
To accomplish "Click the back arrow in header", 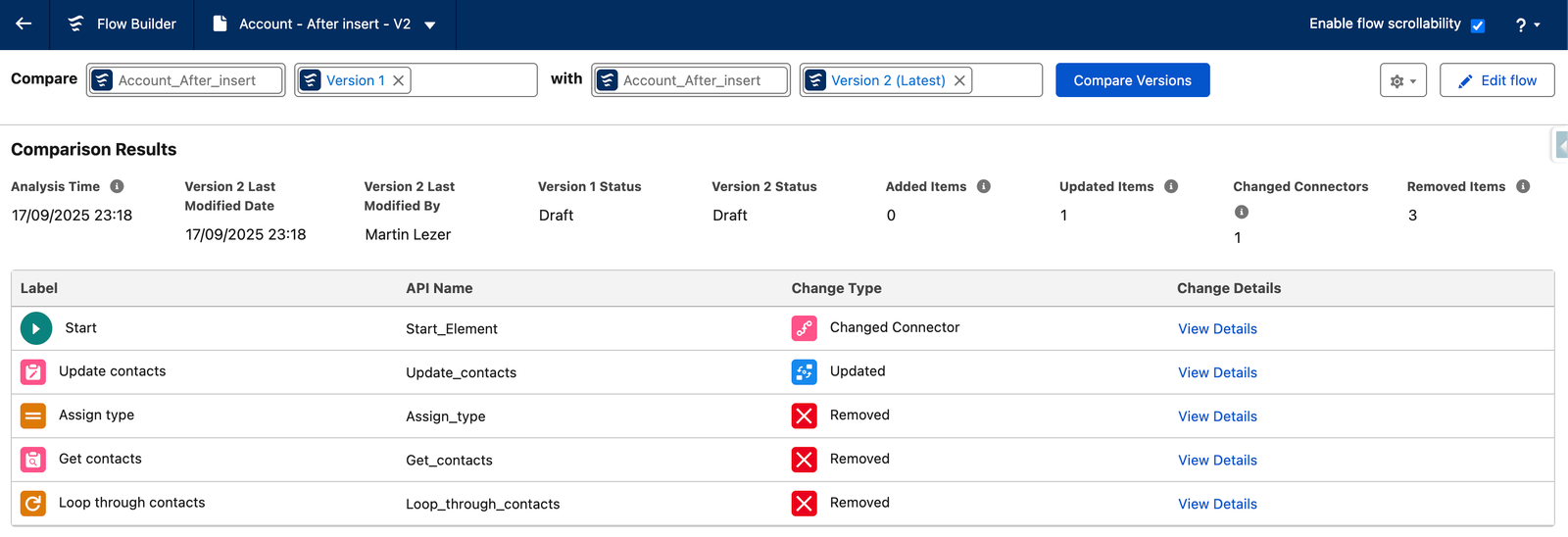I will (24, 24).
